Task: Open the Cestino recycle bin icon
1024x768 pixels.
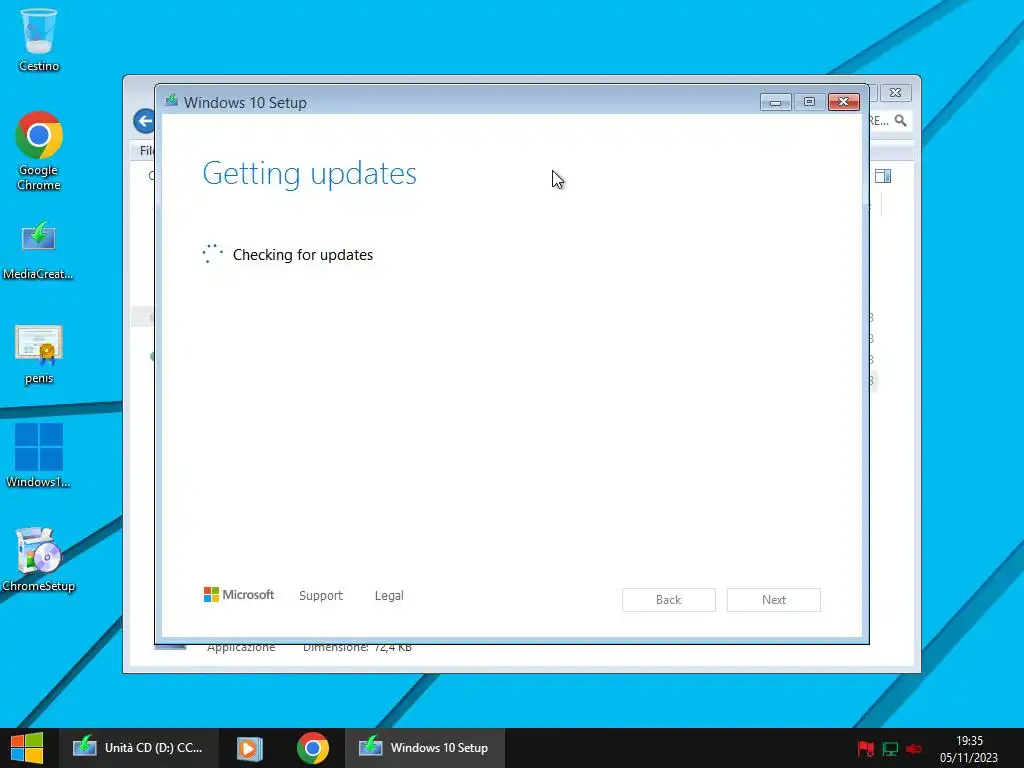Action: pyautogui.click(x=39, y=39)
